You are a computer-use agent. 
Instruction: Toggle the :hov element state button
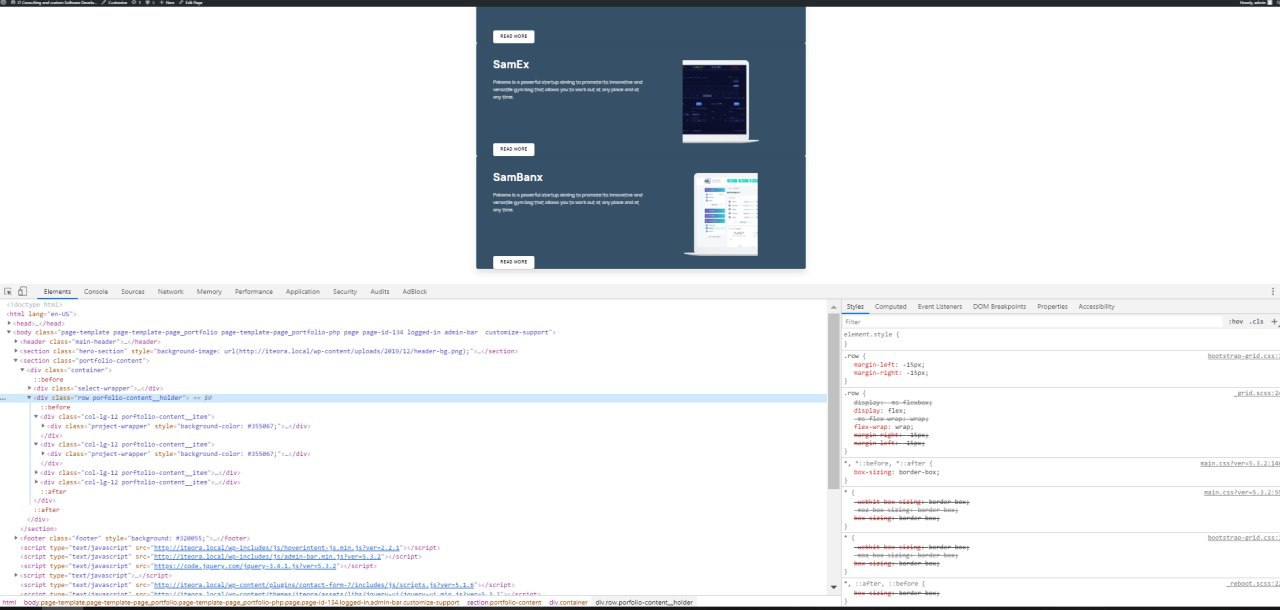click(x=1236, y=322)
